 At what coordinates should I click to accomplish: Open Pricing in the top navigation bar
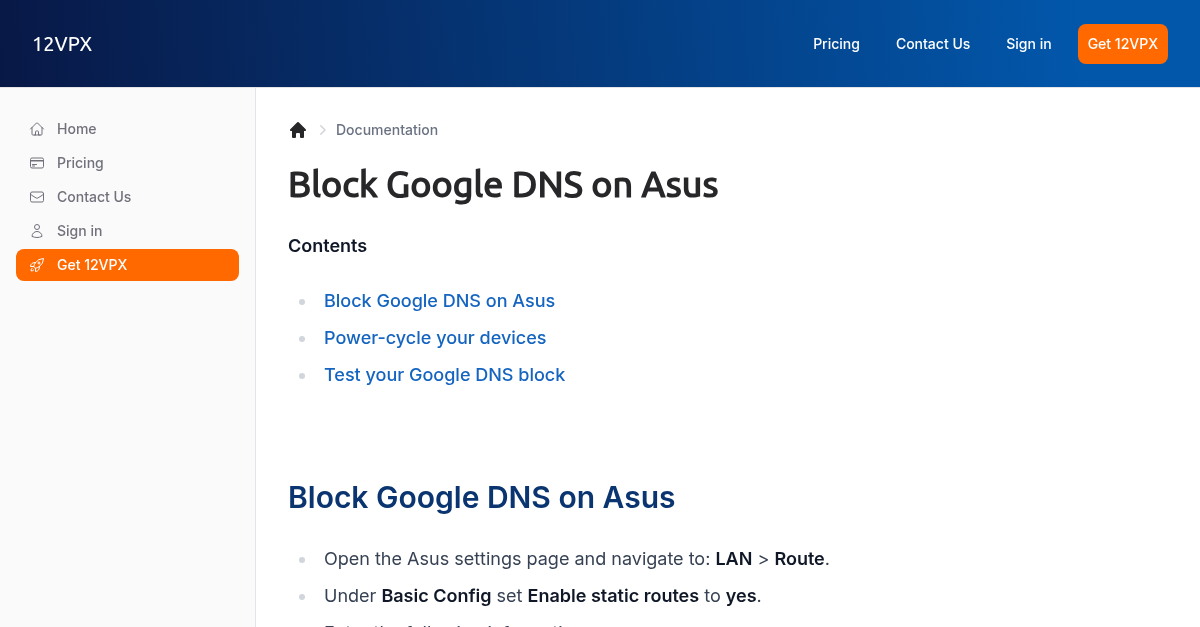click(836, 44)
